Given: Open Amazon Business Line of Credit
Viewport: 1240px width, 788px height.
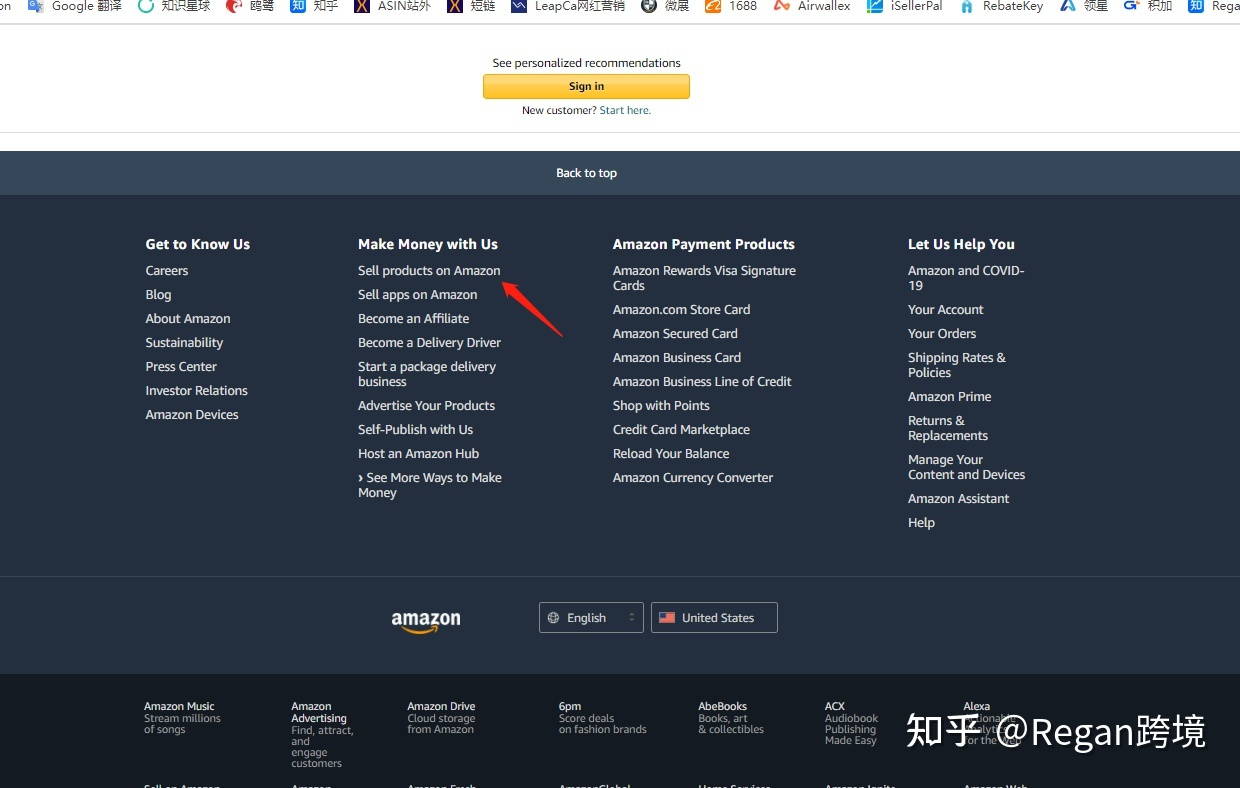Looking at the screenshot, I should click(702, 382).
